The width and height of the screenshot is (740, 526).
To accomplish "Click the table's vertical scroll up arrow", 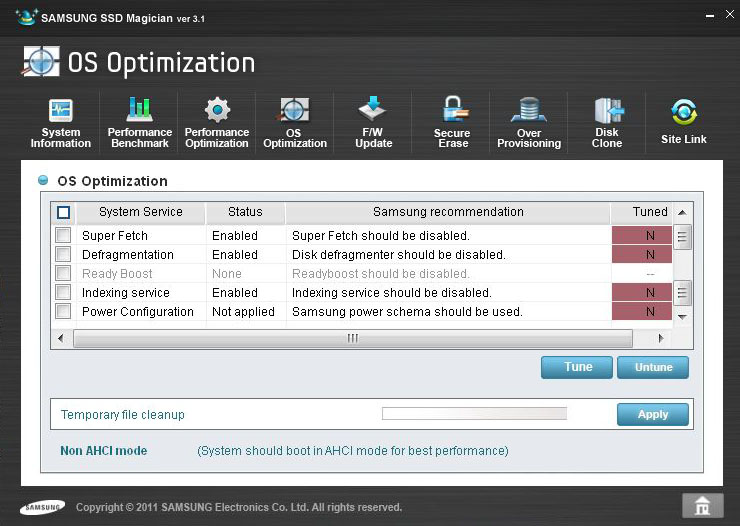I will (682, 212).
